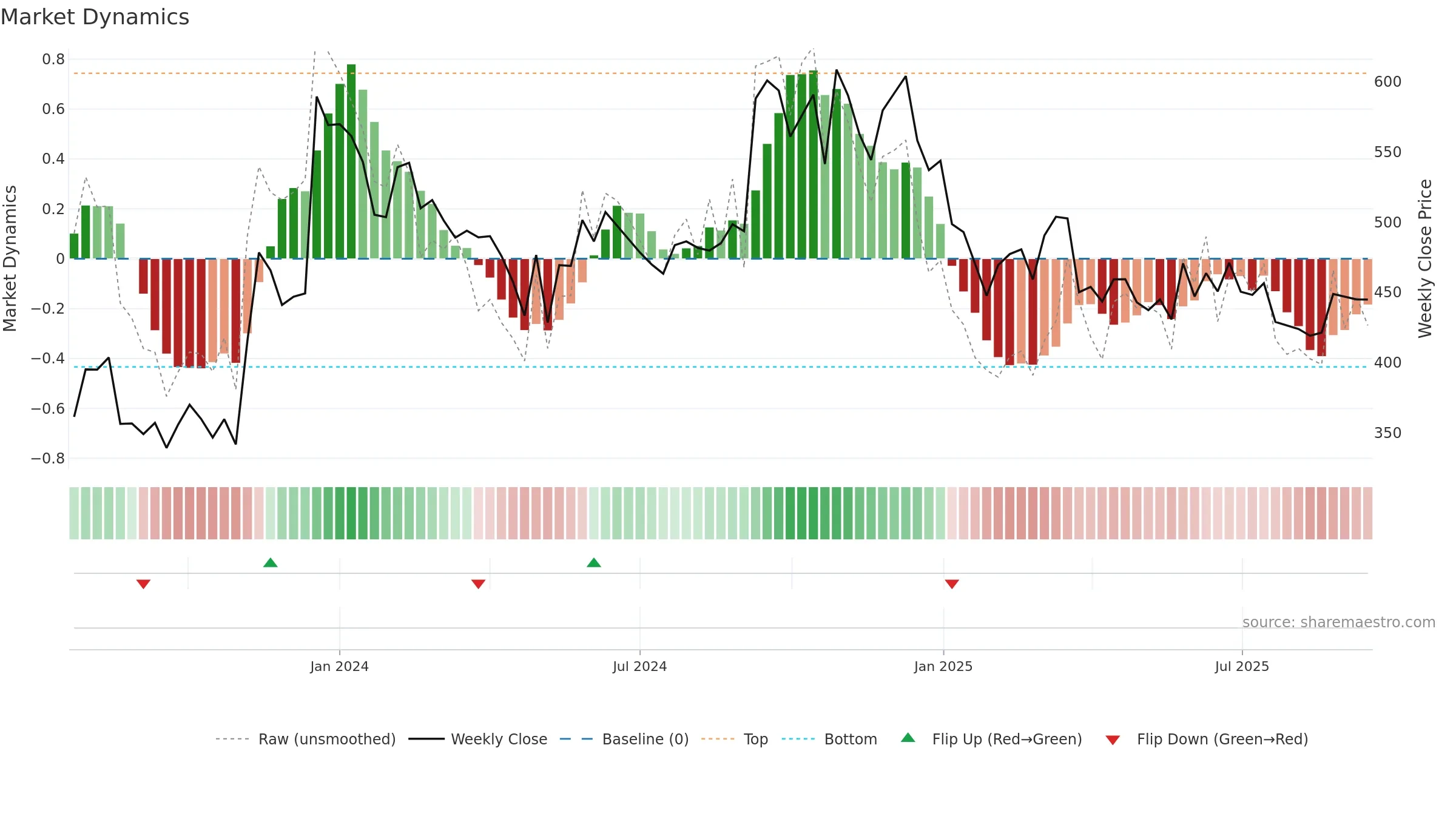
Task: Click the red triangle icon in legend
Action: 1113,740
